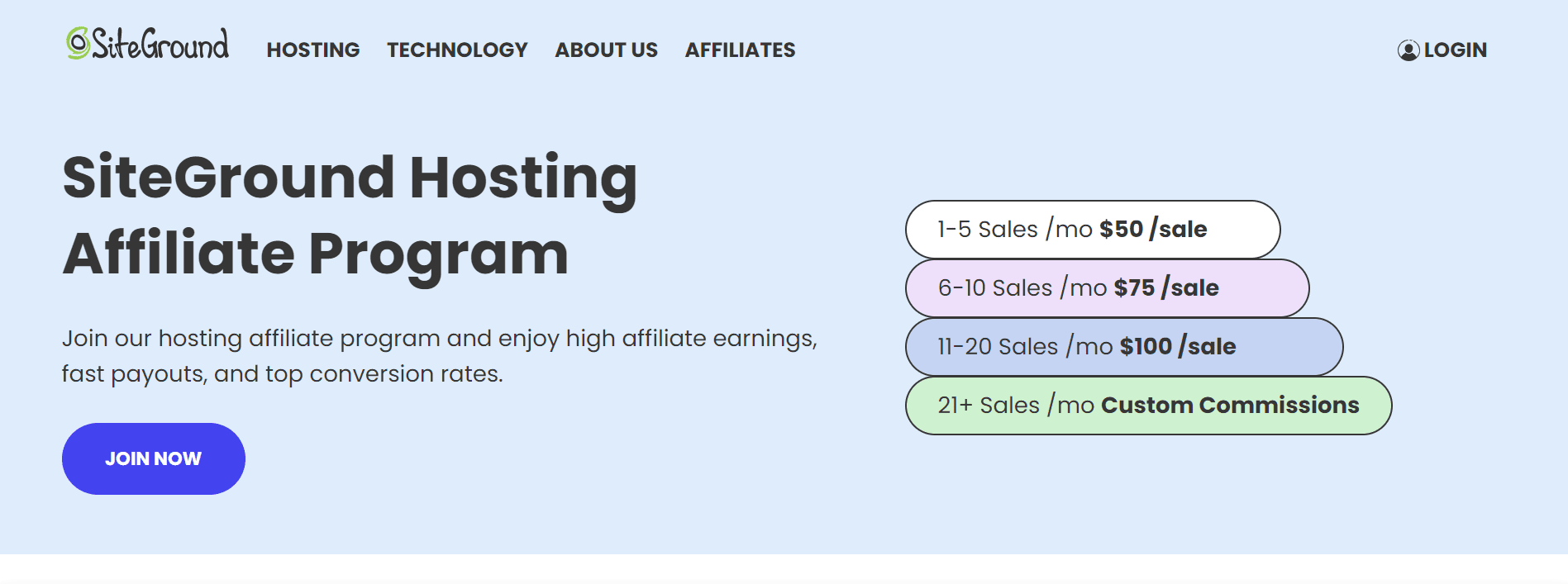Image resolution: width=1568 pixels, height=584 pixels.
Task: Click the "Affiliate Program" headline line
Action: tap(316, 254)
